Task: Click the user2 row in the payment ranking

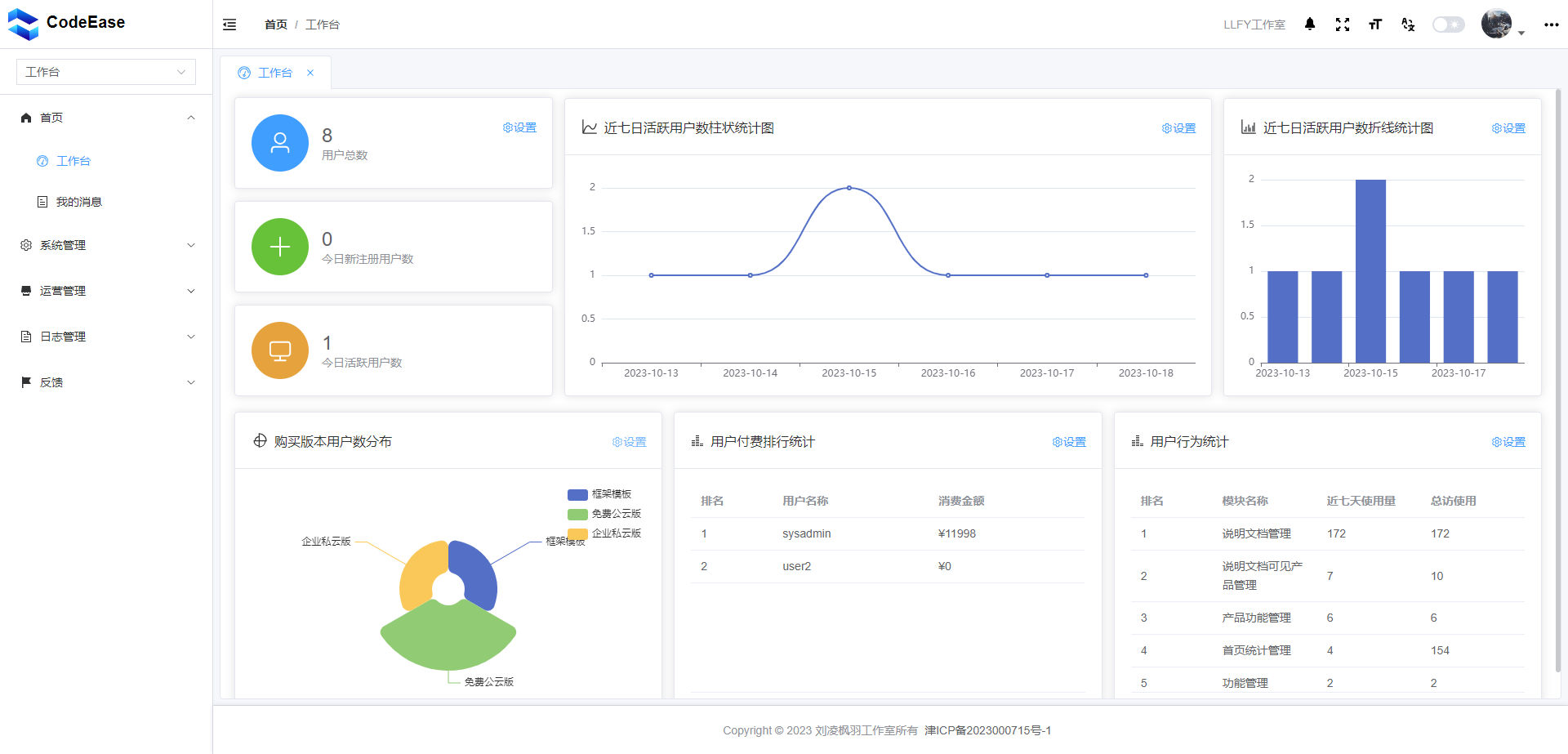Action: pyautogui.click(x=888, y=566)
